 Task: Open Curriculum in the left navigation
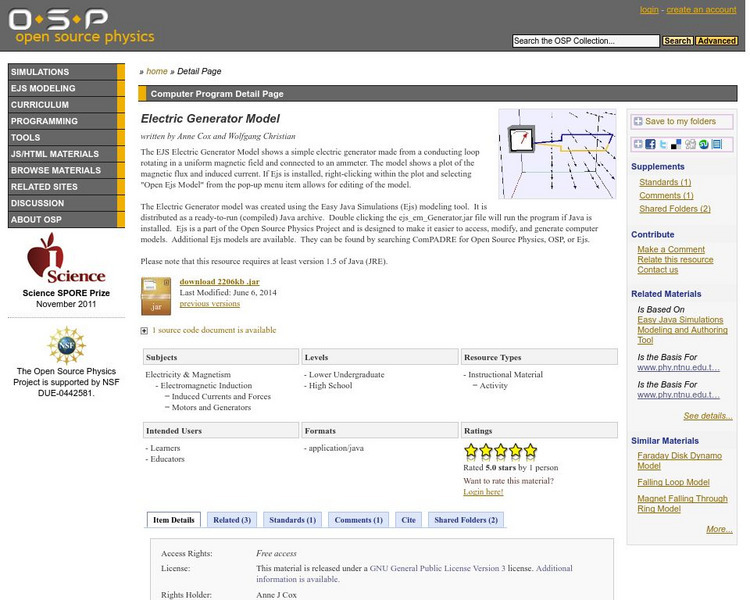(x=66, y=104)
